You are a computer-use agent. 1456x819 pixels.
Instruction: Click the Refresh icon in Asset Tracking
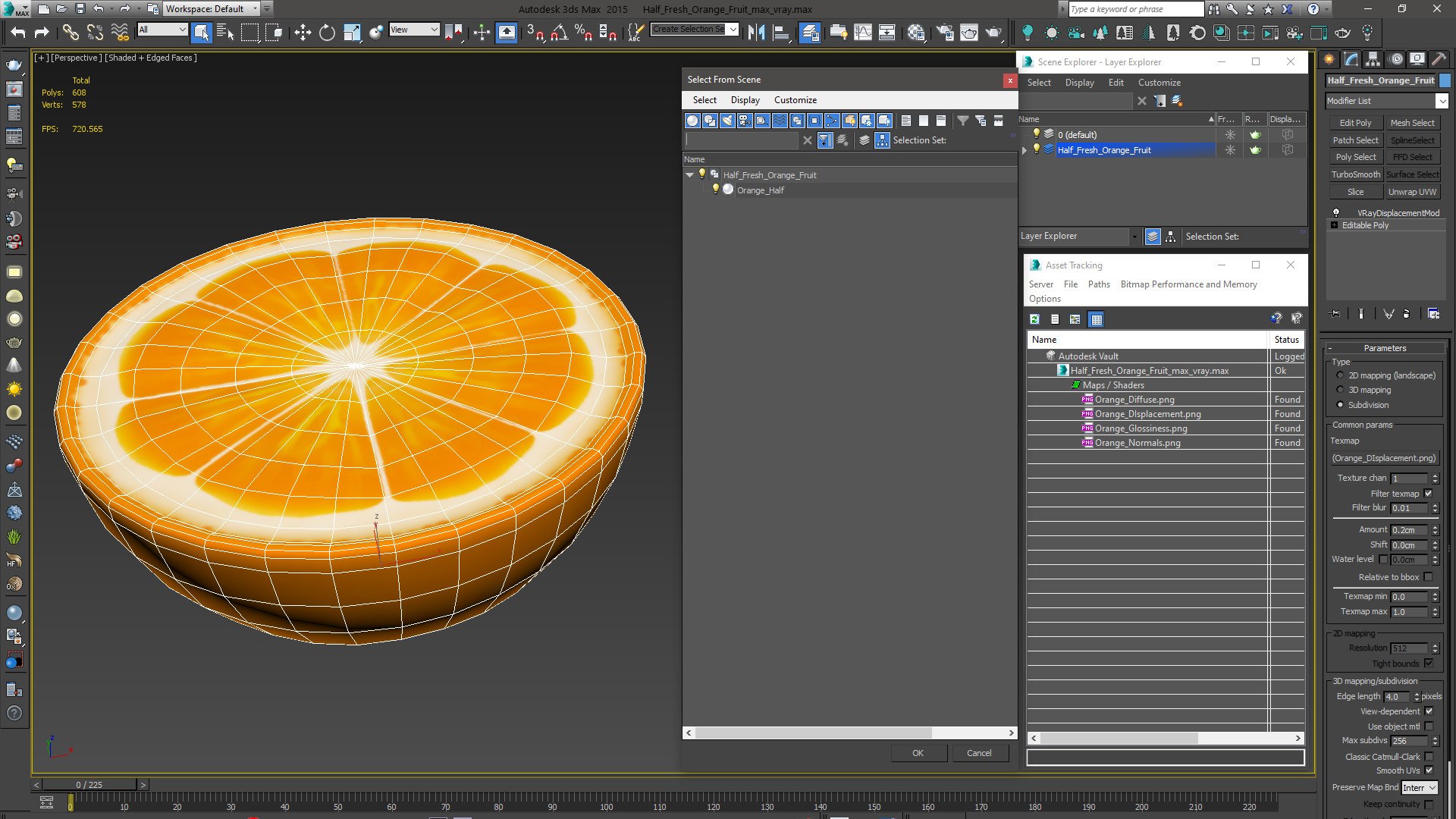click(x=1034, y=319)
